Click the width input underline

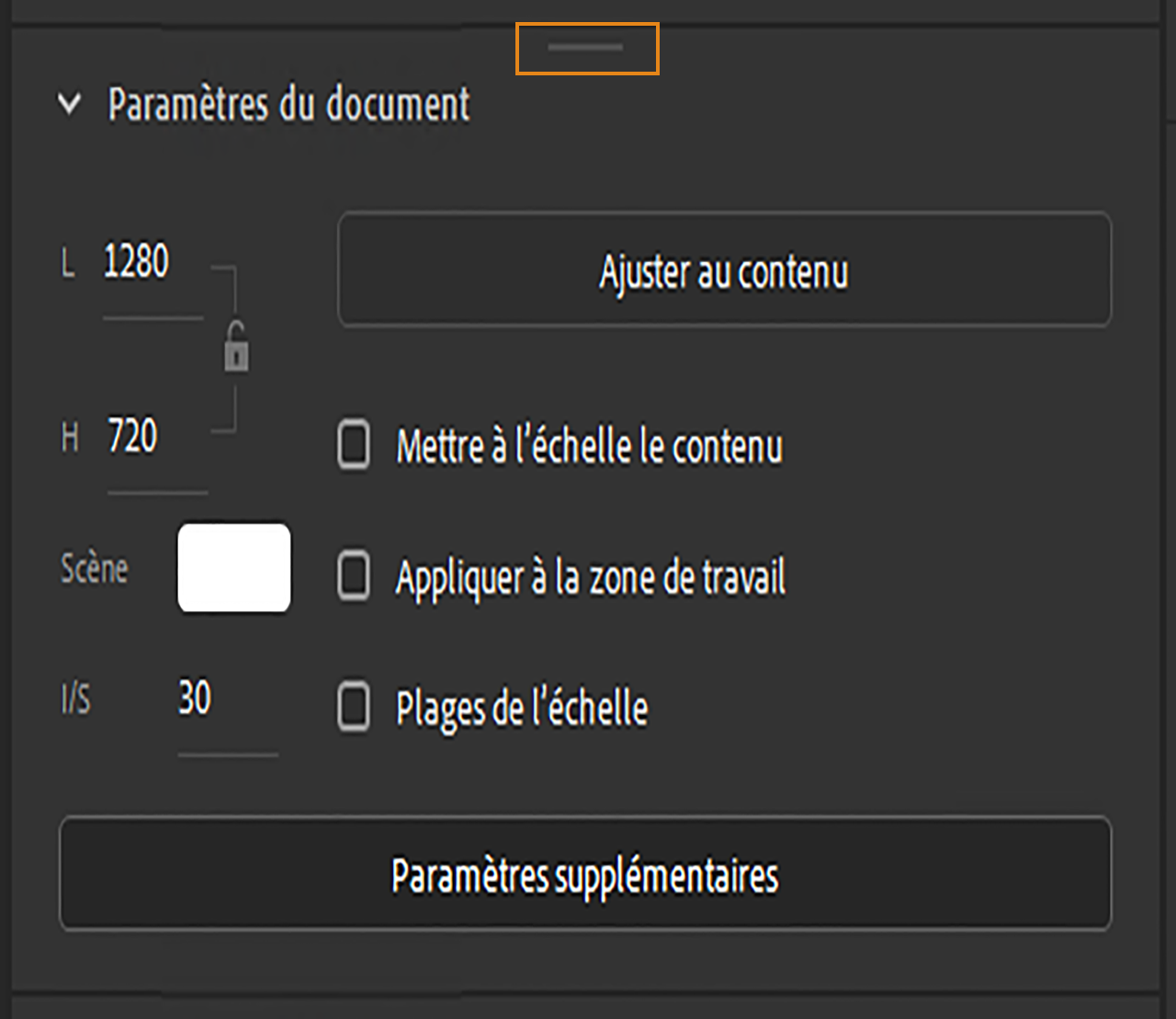(x=153, y=320)
